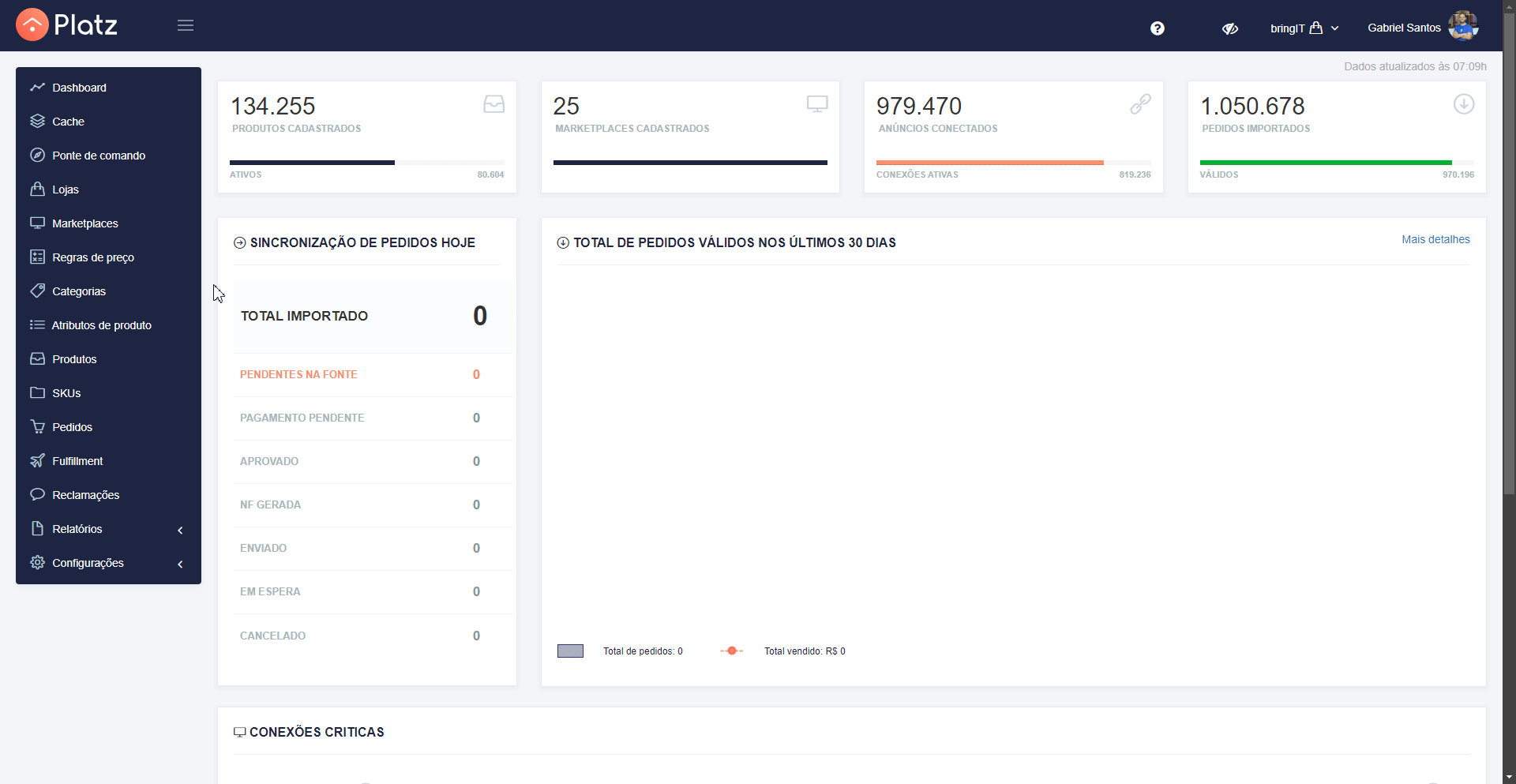The width and height of the screenshot is (1516, 784).
Task: Toggle the hide-values eye icon in header
Action: click(1230, 28)
